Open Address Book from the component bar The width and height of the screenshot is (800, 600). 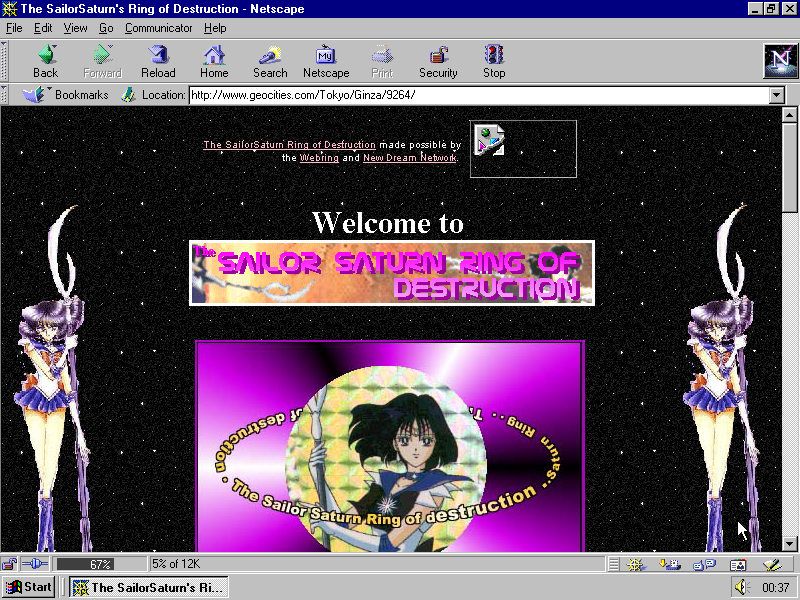[x=738, y=564]
